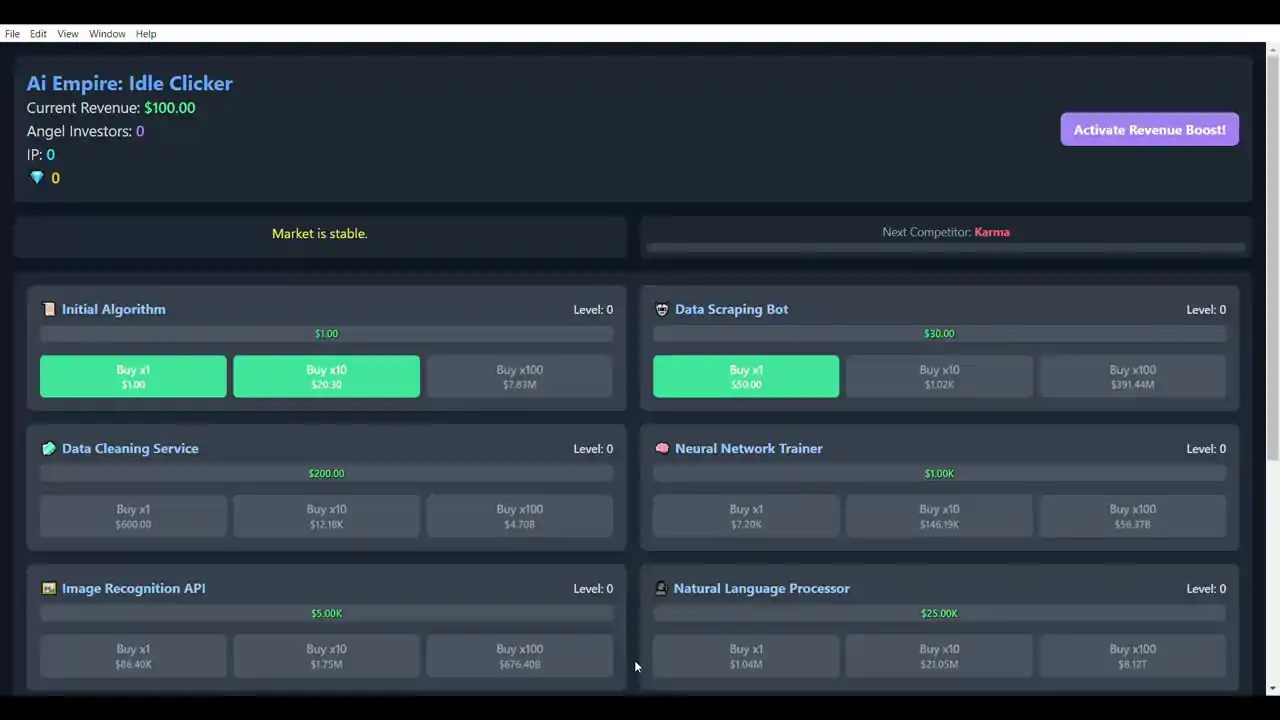The height and width of the screenshot is (720, 1280).
Task: Click the Initial Algorithm $1.00 progress bar
Action: coord(326,334)
